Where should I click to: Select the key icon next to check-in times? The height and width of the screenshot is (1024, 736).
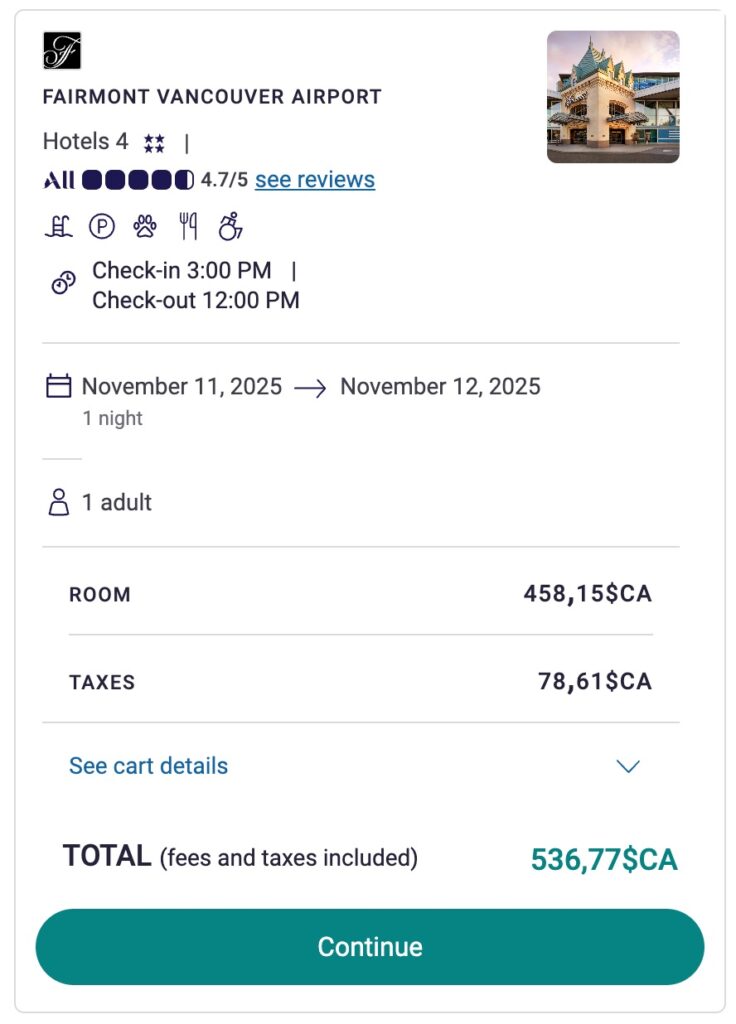click(x=62, y=284)
